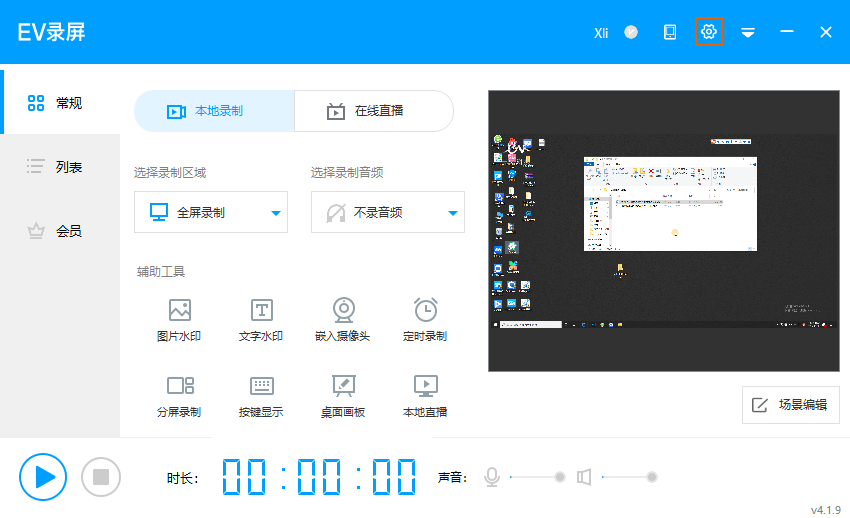Viewport: 850px width, 518px height.
Task: Switch to the 常规 sidebar tab
Action: [x=60, y=102]
